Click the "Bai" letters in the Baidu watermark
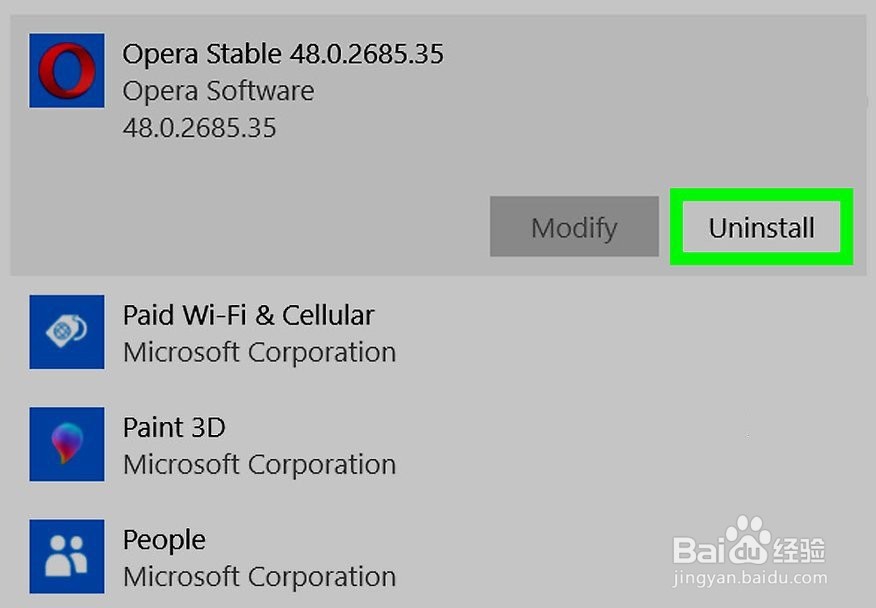The height and width of the screenshot is (608, 876). click(x=698, y=549)
